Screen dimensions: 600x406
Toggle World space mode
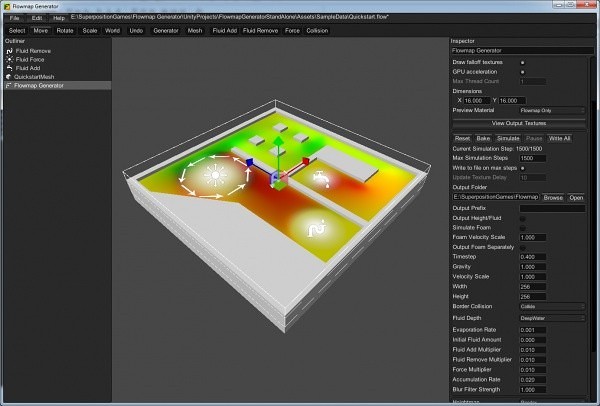(x=112, y=31)
